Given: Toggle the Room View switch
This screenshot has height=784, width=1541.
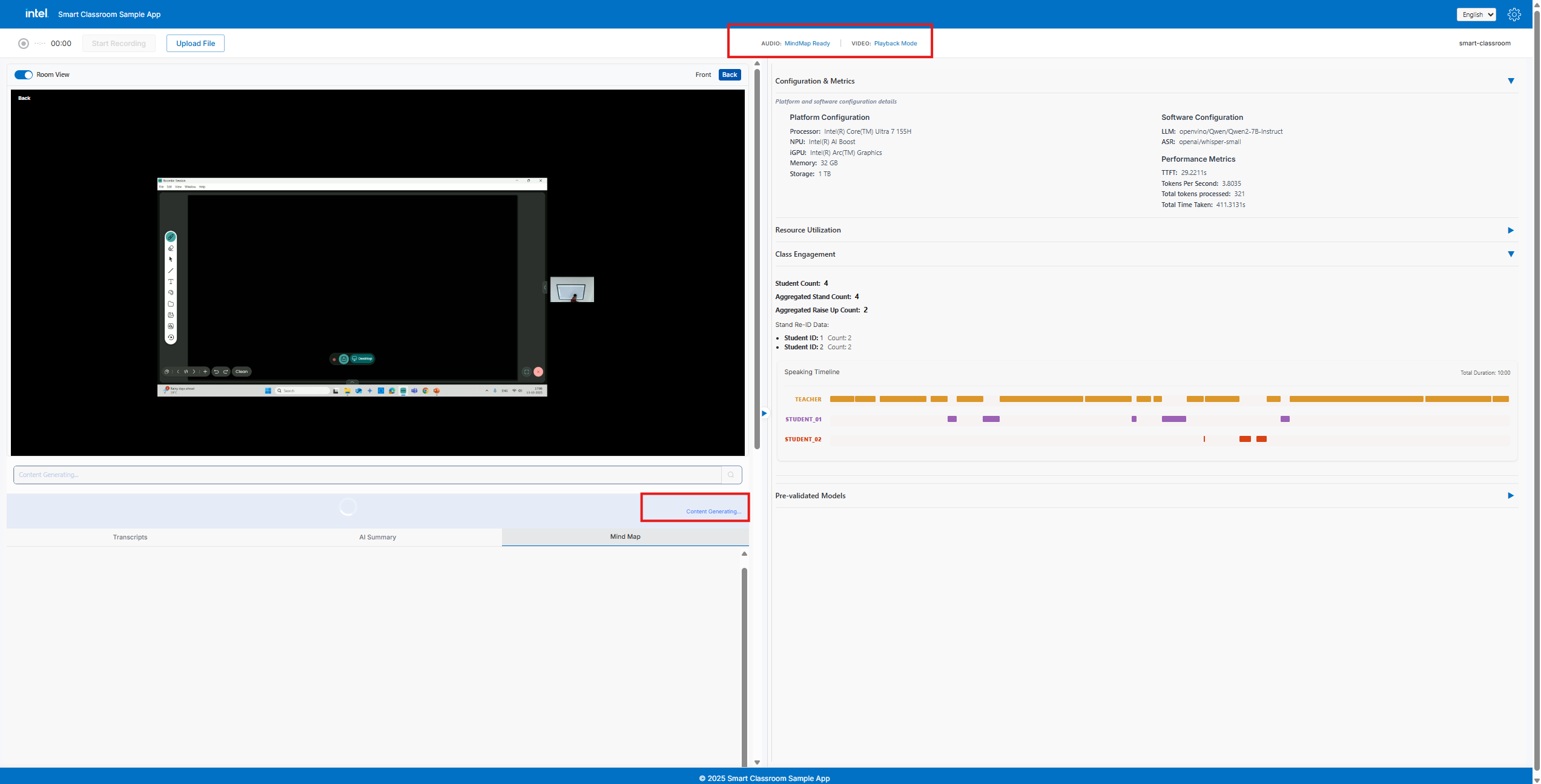Looking at the screenshot, I should (x=24, y=75).
